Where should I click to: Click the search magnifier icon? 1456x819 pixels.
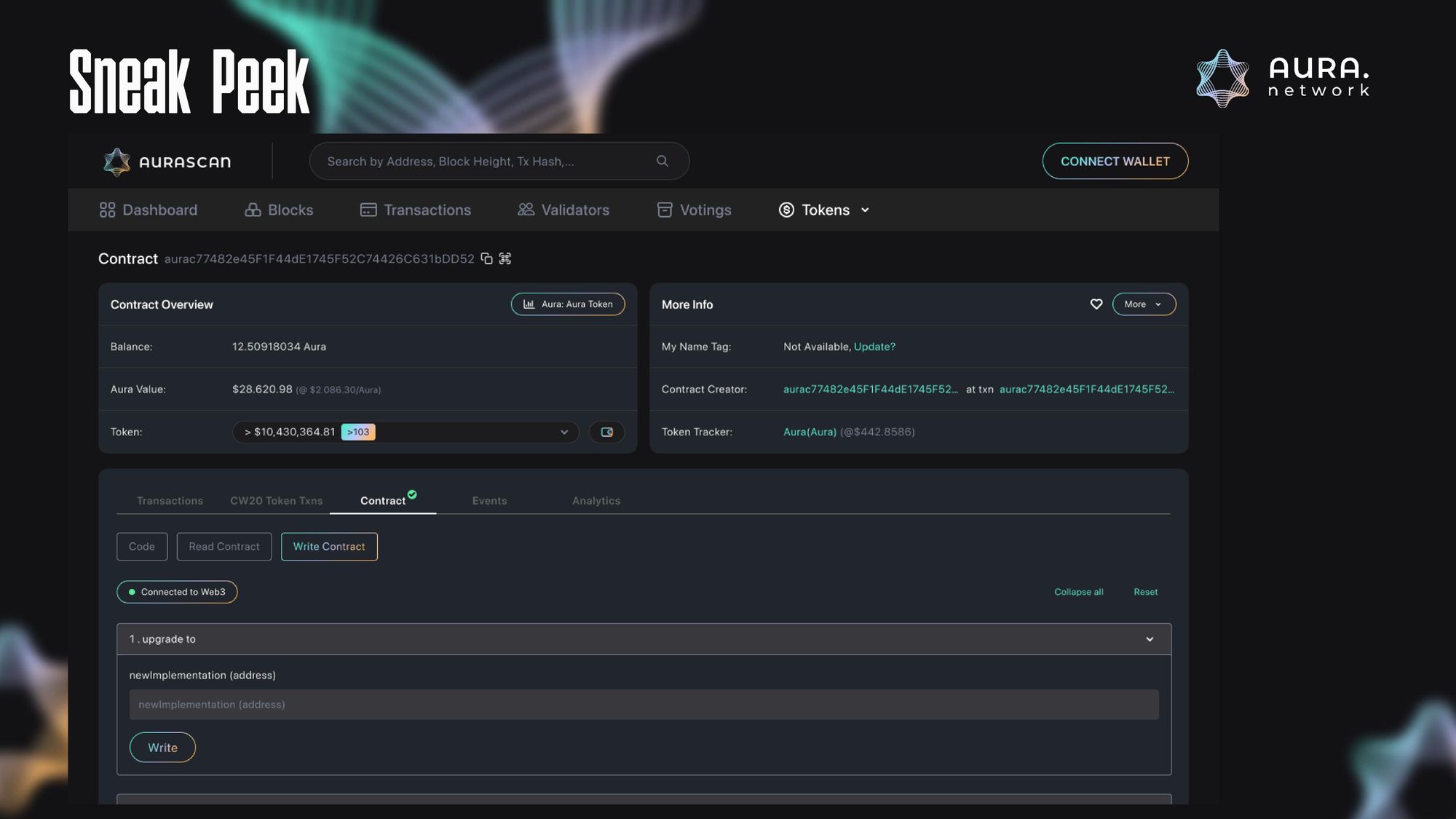pos(662,161)
